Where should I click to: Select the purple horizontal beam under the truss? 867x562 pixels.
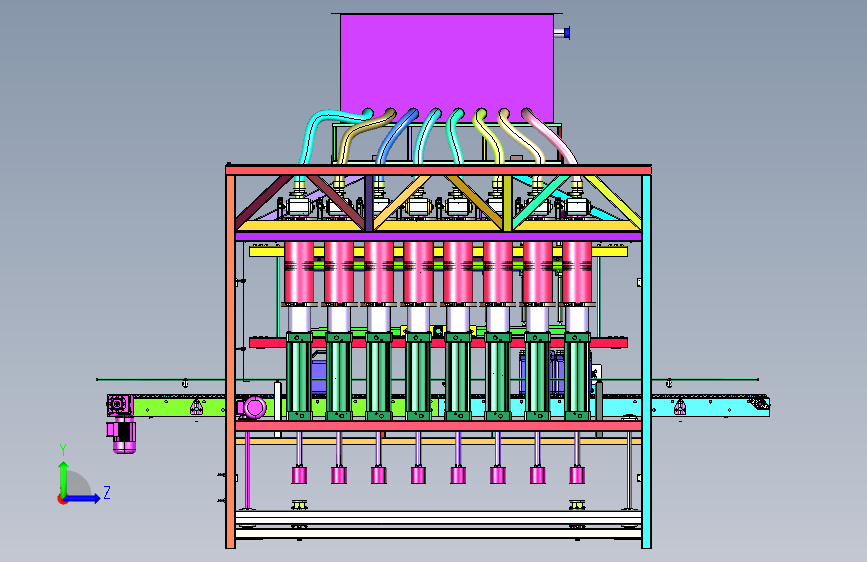click(x=438, y=236)
